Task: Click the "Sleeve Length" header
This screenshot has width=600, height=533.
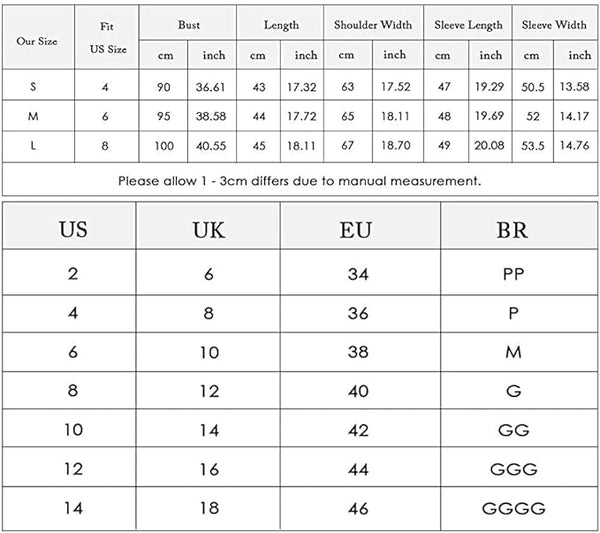Action: pos(470,23)
